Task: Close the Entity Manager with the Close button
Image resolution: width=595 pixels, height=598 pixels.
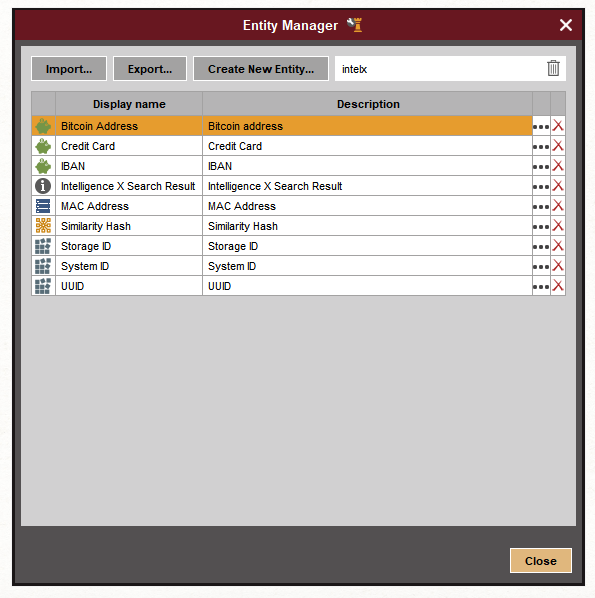Action: 540,561
